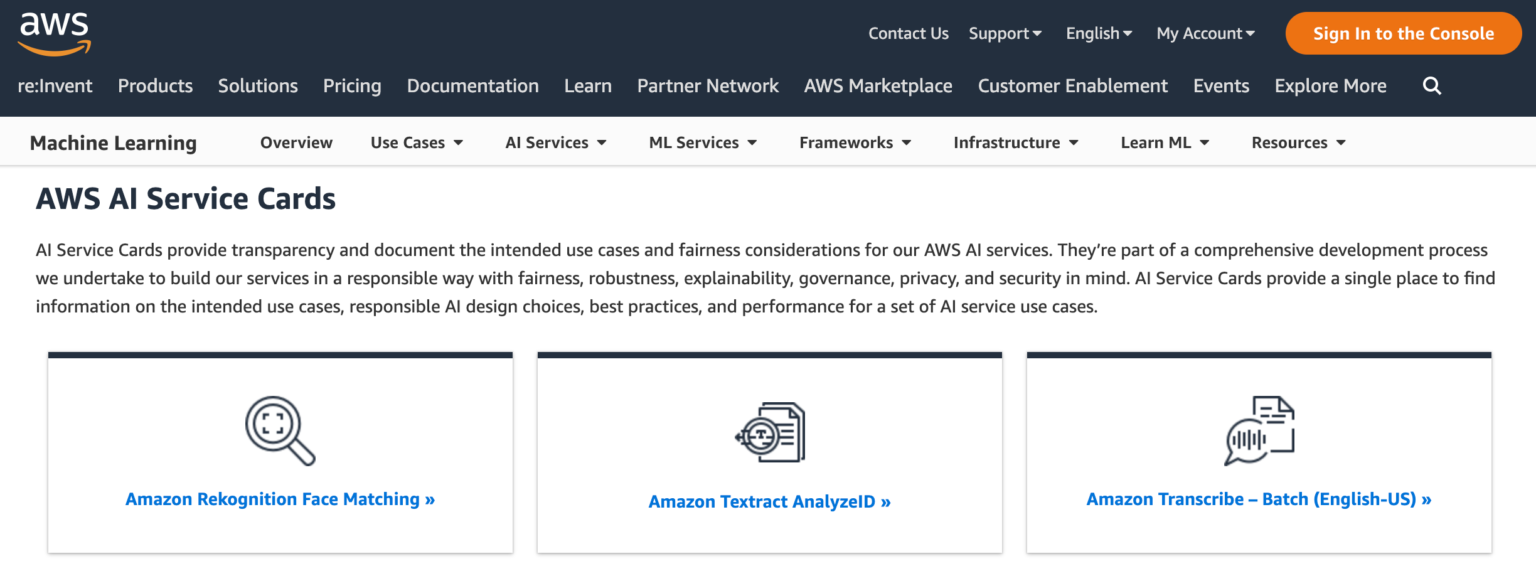Viewport: 1536px width, 576px height.
Task: Select Overview in the Machine Learning nav
Action: click(x=296, y=142)
